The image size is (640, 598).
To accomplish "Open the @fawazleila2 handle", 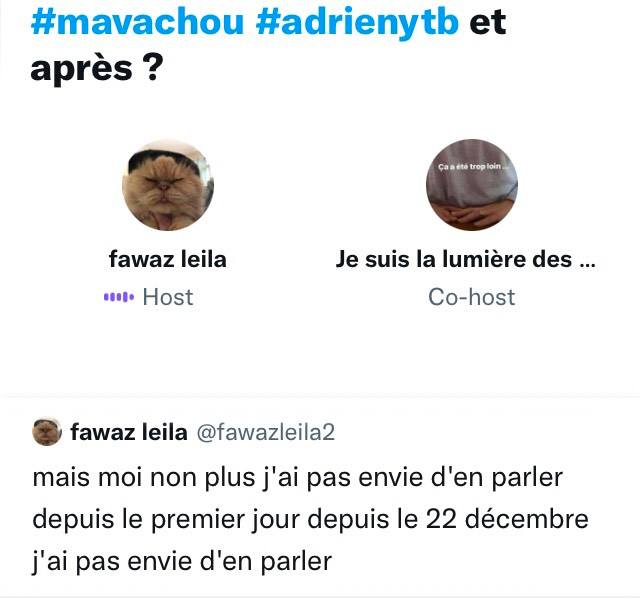I will click(x=266, y=432).
